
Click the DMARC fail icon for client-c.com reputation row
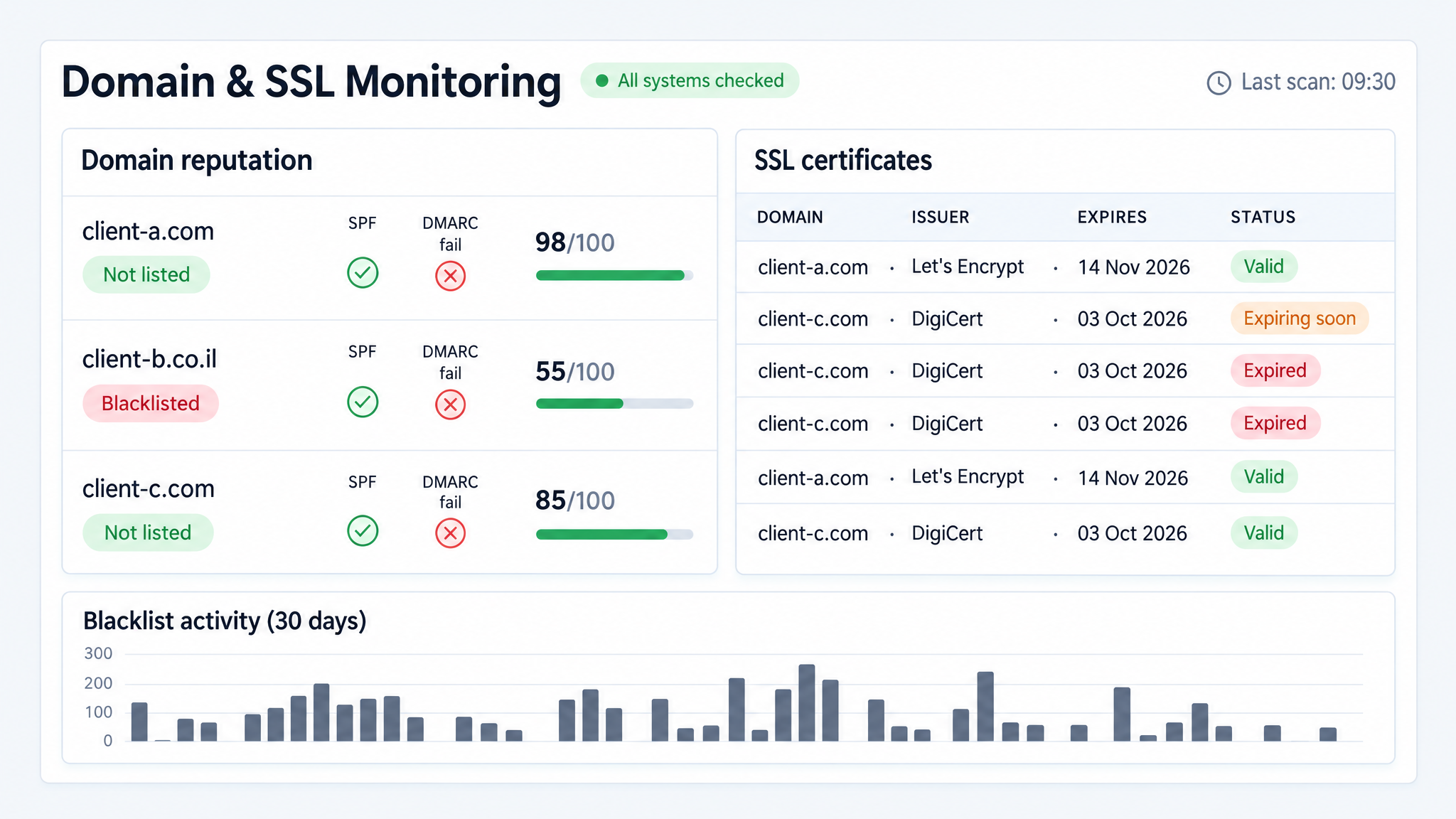coord(451,533)
